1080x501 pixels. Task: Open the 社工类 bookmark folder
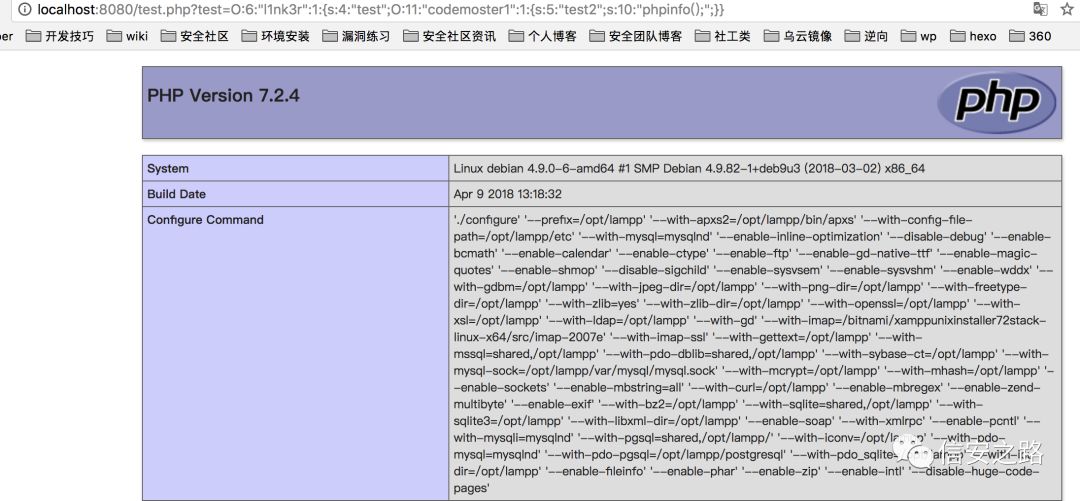(723, 36)
